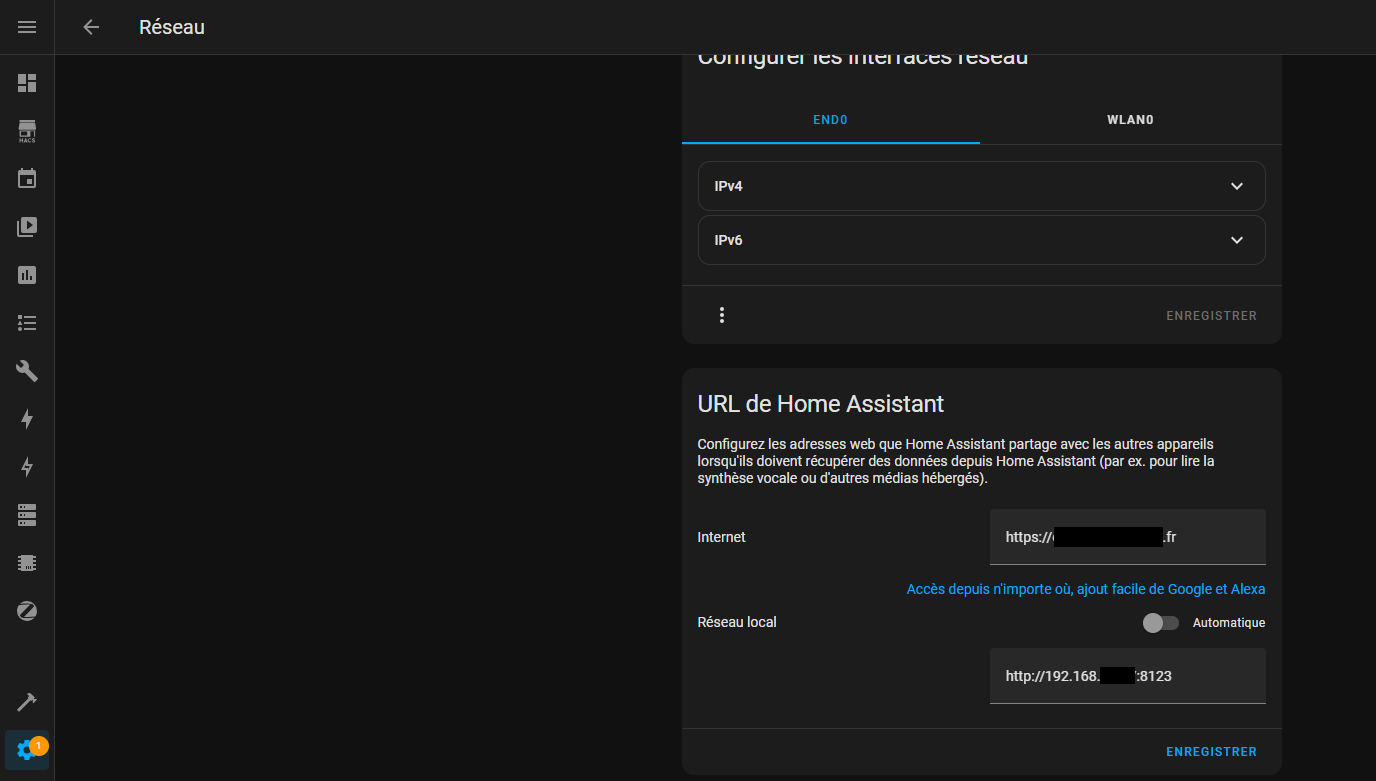
Task: Click the upper lightning bolt sidebar icon
Action: [x=27, y=419]
